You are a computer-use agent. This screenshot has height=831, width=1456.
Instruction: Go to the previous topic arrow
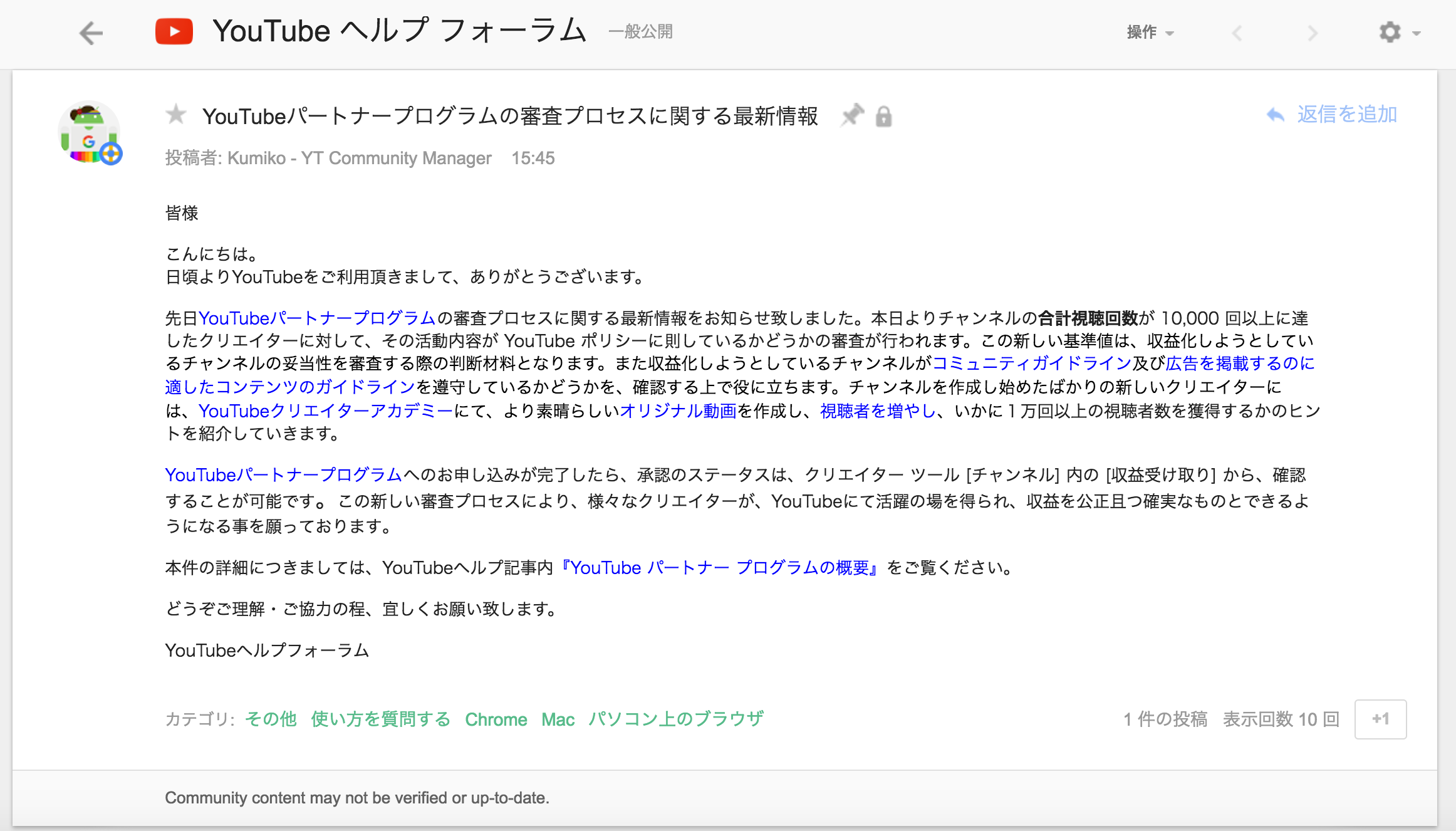pyautogui.click(x=1237, y=33)
